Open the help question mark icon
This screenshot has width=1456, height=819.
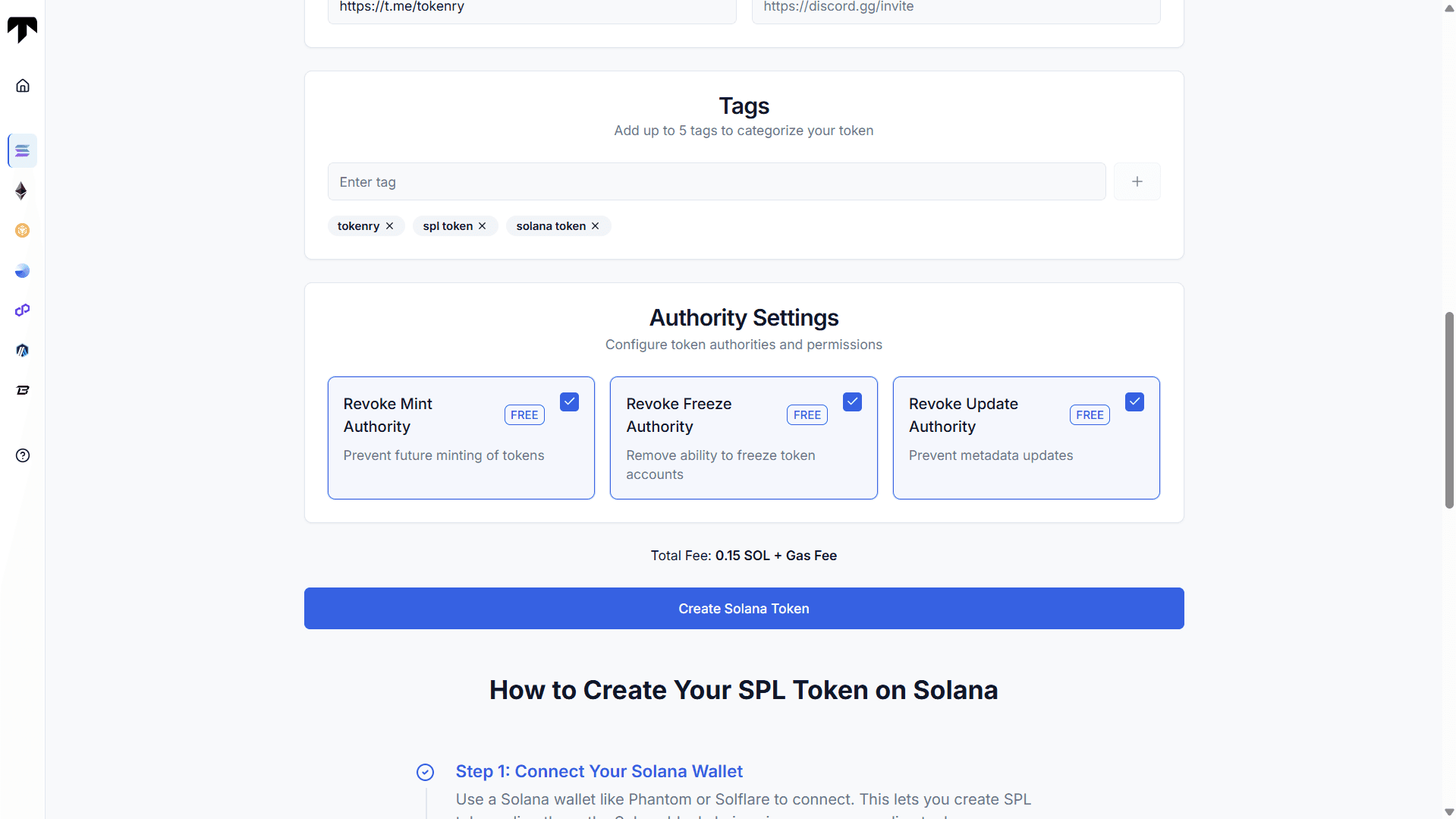pos(23,455)
